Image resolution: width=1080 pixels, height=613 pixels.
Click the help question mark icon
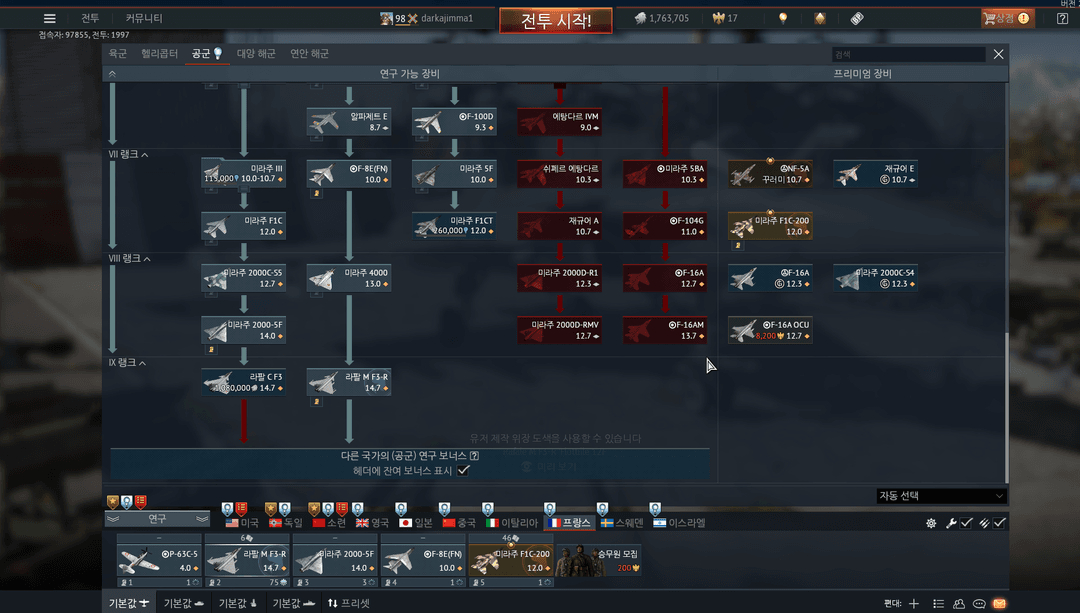(474, 455)
